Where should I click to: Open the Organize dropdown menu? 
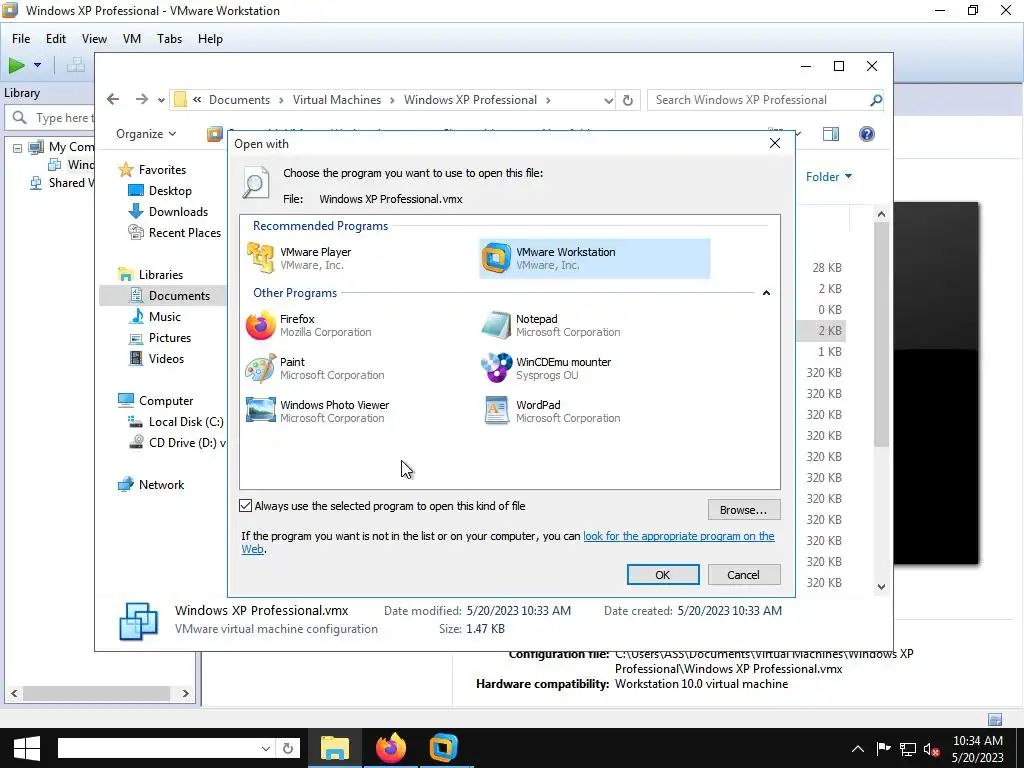coord(146,134)
